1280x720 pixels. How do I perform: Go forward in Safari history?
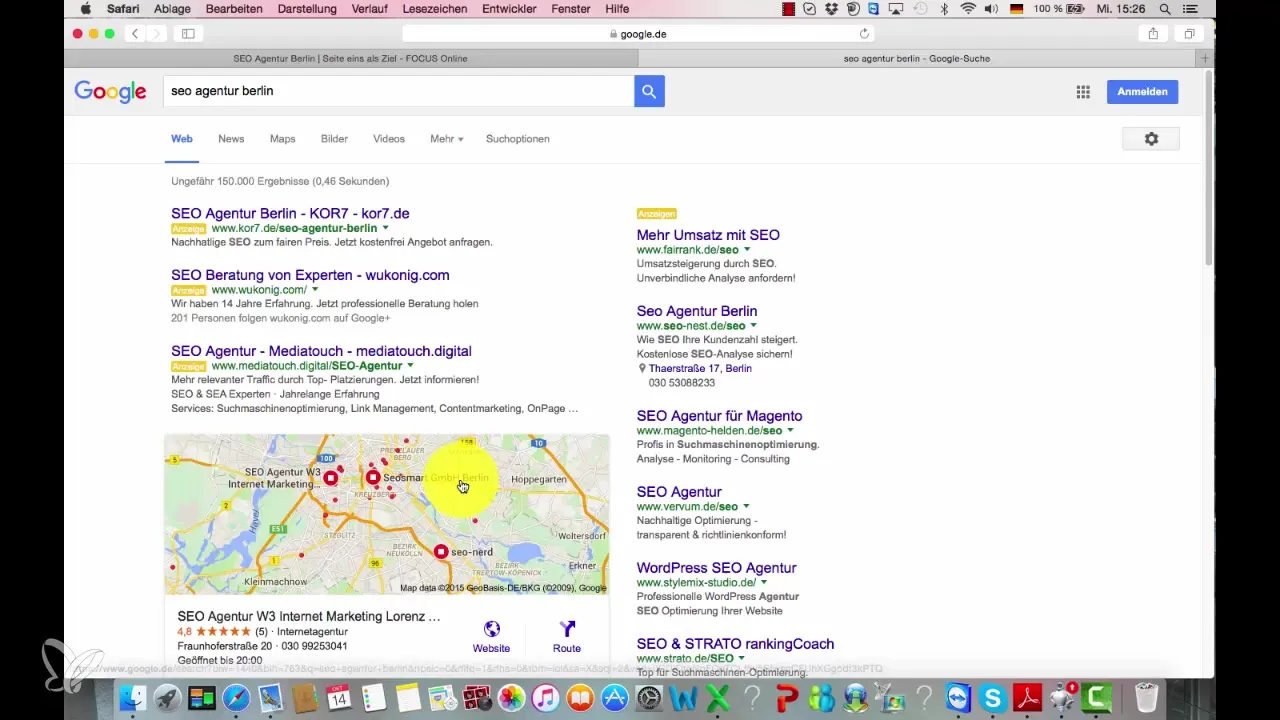(x=158, y=33)
